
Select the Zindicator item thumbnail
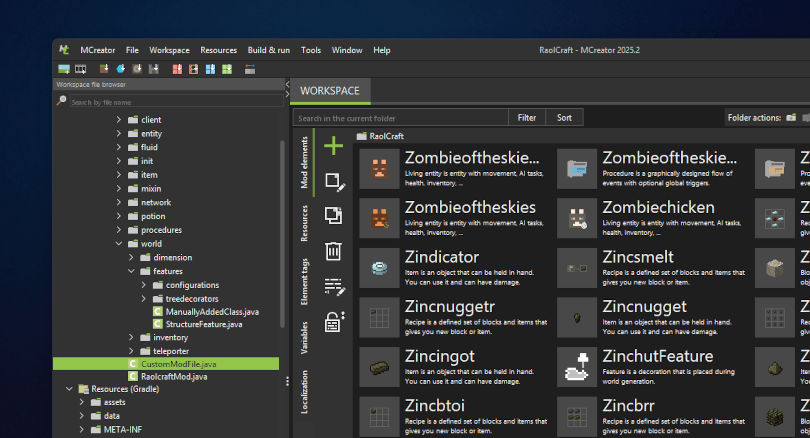(379, 268)
